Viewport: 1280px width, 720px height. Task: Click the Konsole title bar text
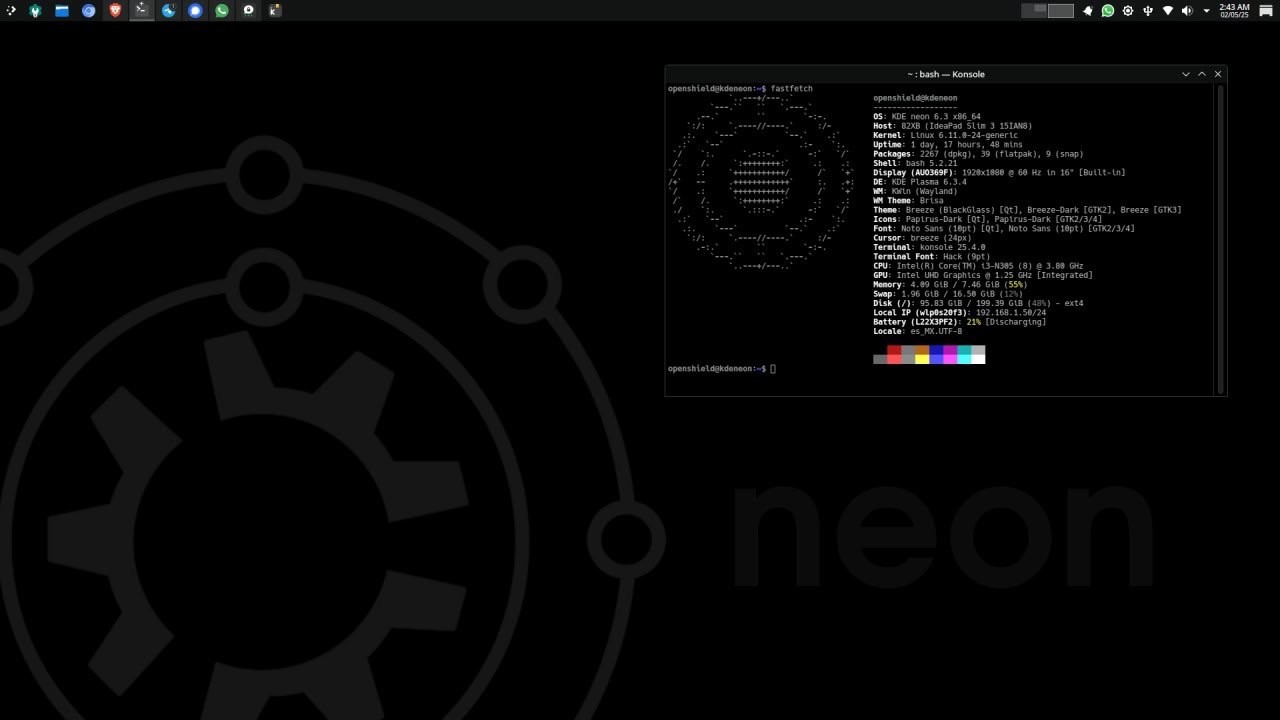point(946,74)
